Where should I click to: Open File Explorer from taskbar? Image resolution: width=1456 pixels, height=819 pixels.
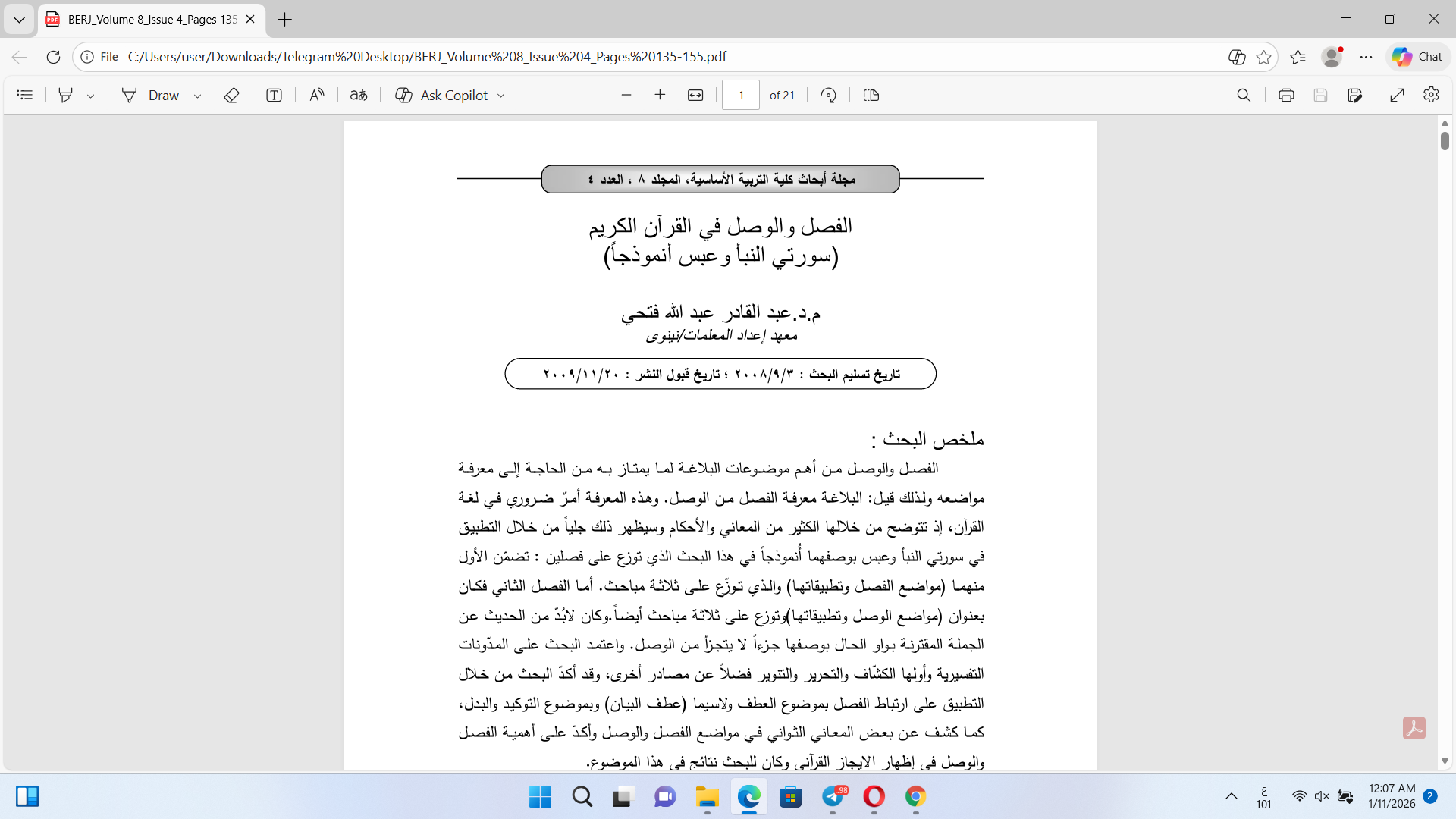pyautogui.click(x=707, y=797)
